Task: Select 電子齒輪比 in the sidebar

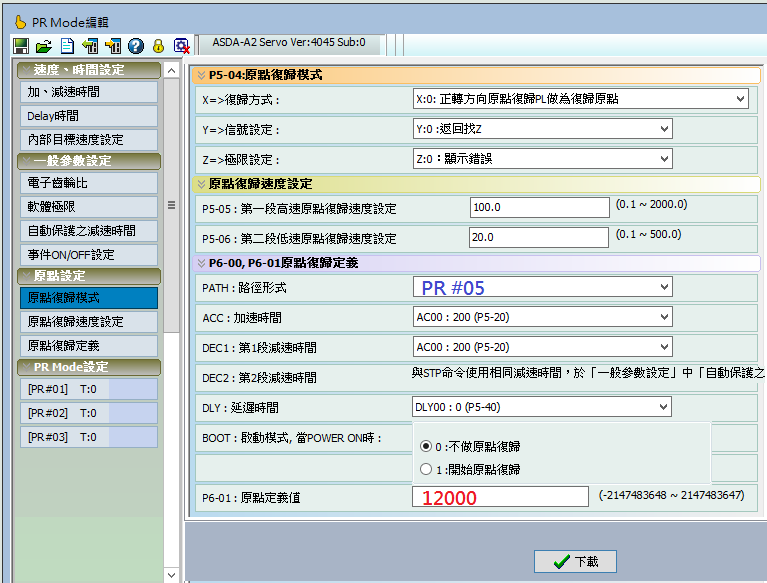Action: (x=88, y=183)
